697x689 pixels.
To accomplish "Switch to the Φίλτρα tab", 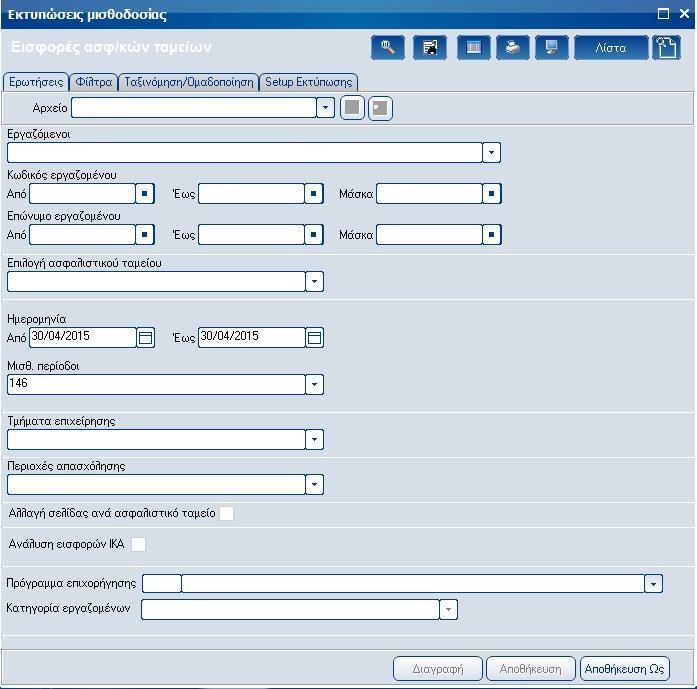I will 94,82.
